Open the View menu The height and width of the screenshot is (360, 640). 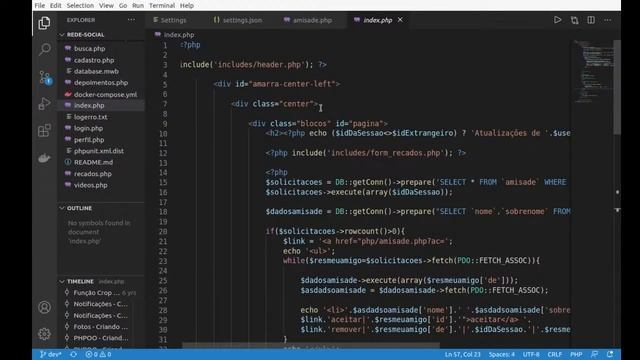106,5
